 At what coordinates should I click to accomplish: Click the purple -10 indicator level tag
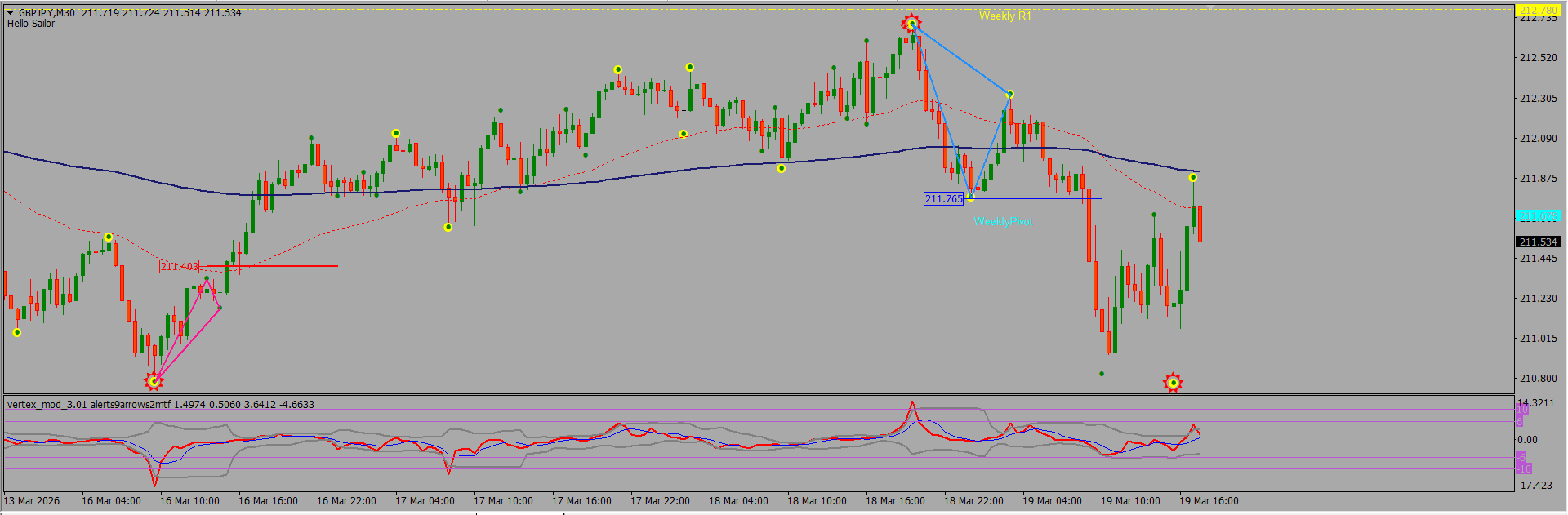(1524, 468)
